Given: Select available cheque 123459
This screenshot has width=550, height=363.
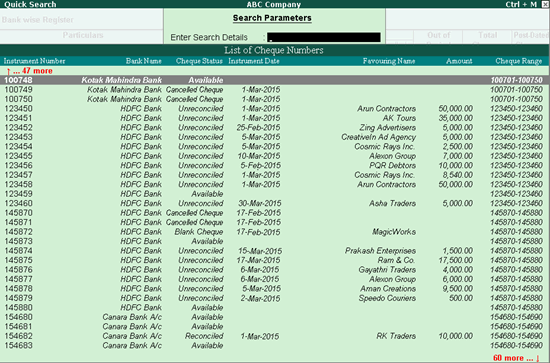Looking at the screenshot, I should pos(274,194).
